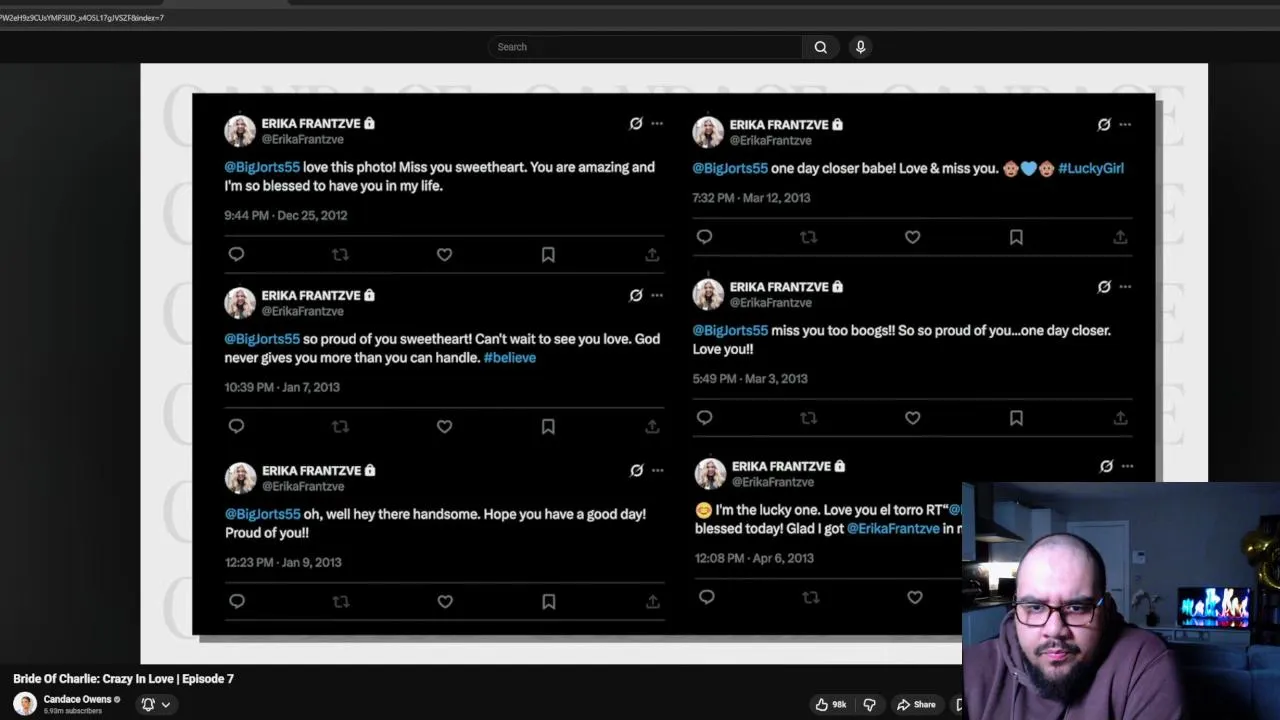Open more options on Dec 25, 2012 tweet
This screenshot has width=1280, height=720.
657,123
